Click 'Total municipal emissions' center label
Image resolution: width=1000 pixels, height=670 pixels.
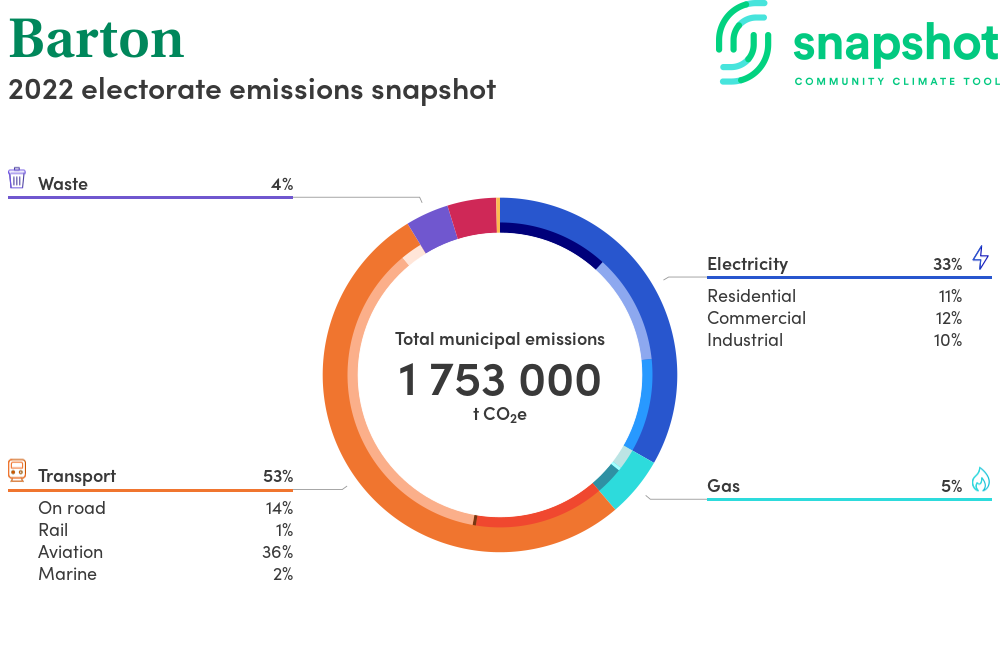pos(500,339)
